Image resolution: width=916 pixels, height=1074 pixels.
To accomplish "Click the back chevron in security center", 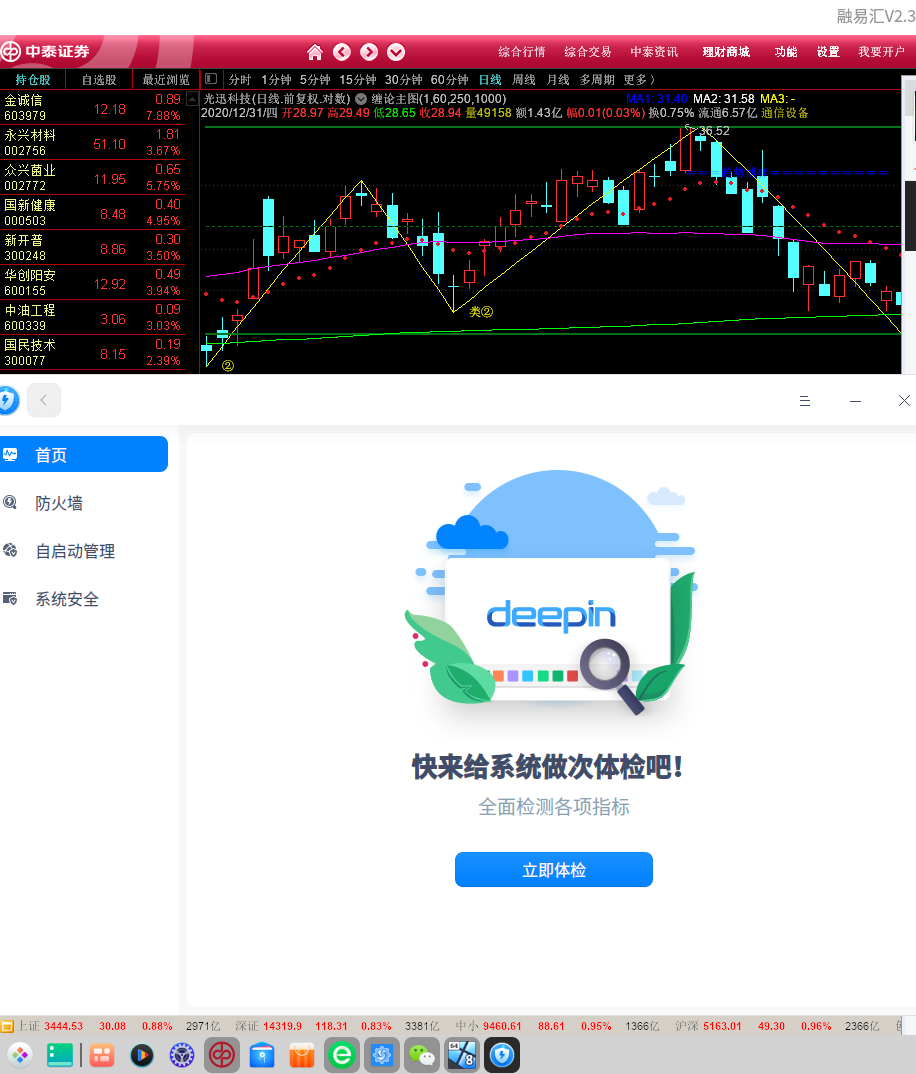I will (x=44, y=400).
